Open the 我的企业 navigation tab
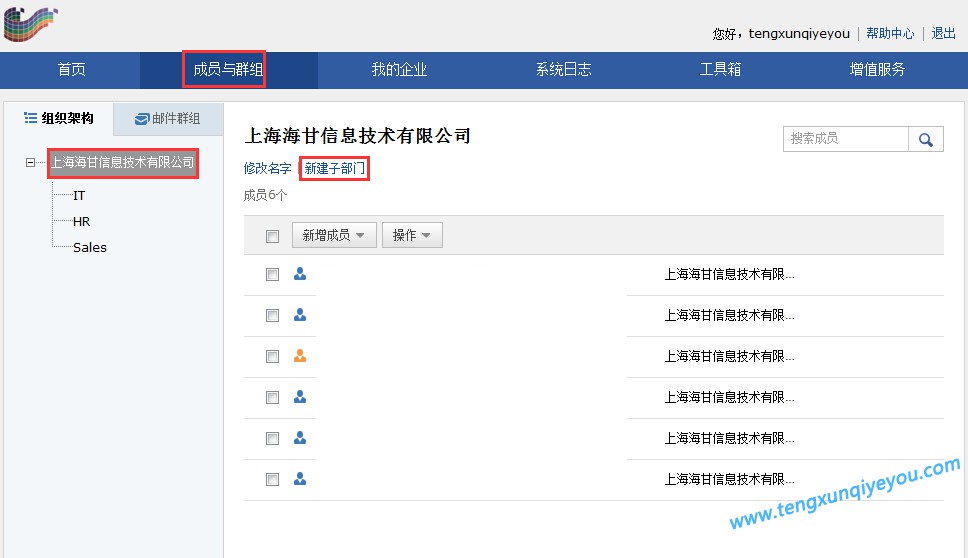 tap(399, 69)
